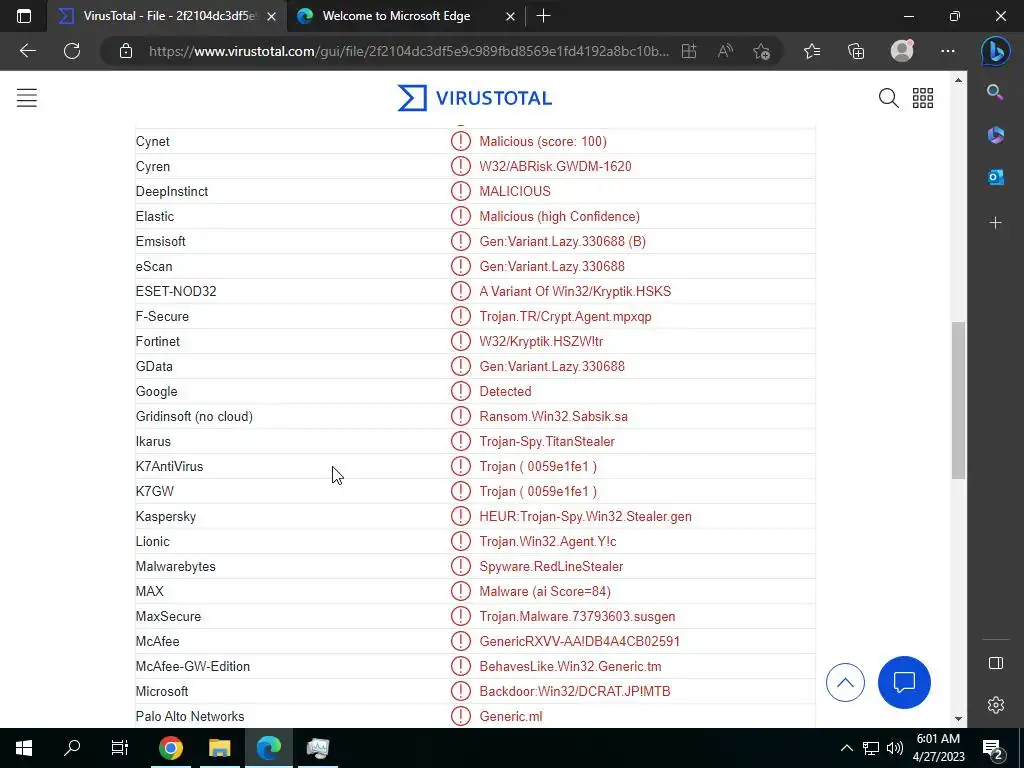Open File Explorer from the taskbar

(x=219, y=748)
